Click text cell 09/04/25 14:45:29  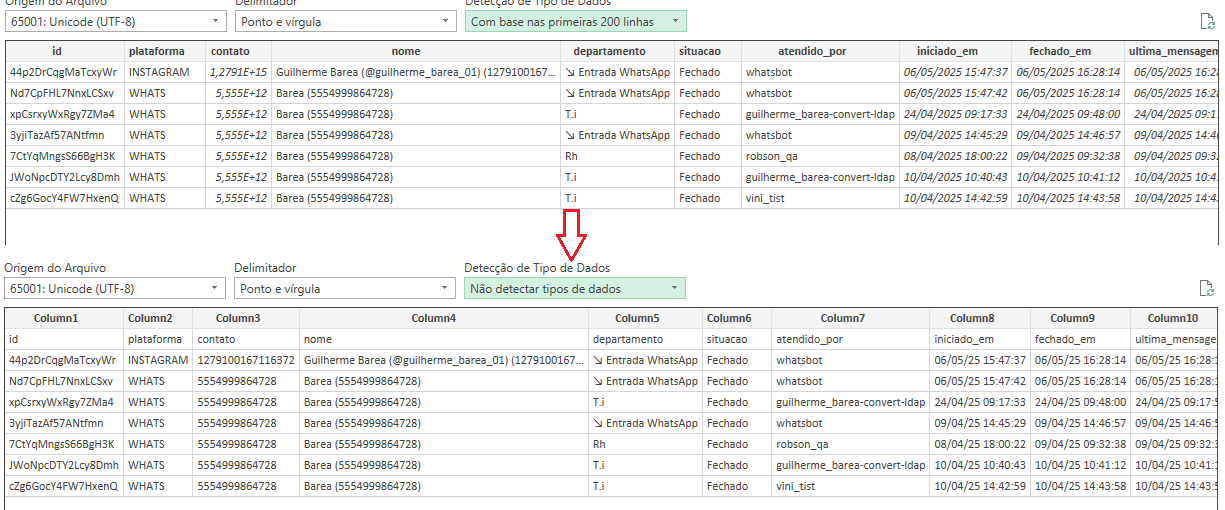tap(980, 423)
